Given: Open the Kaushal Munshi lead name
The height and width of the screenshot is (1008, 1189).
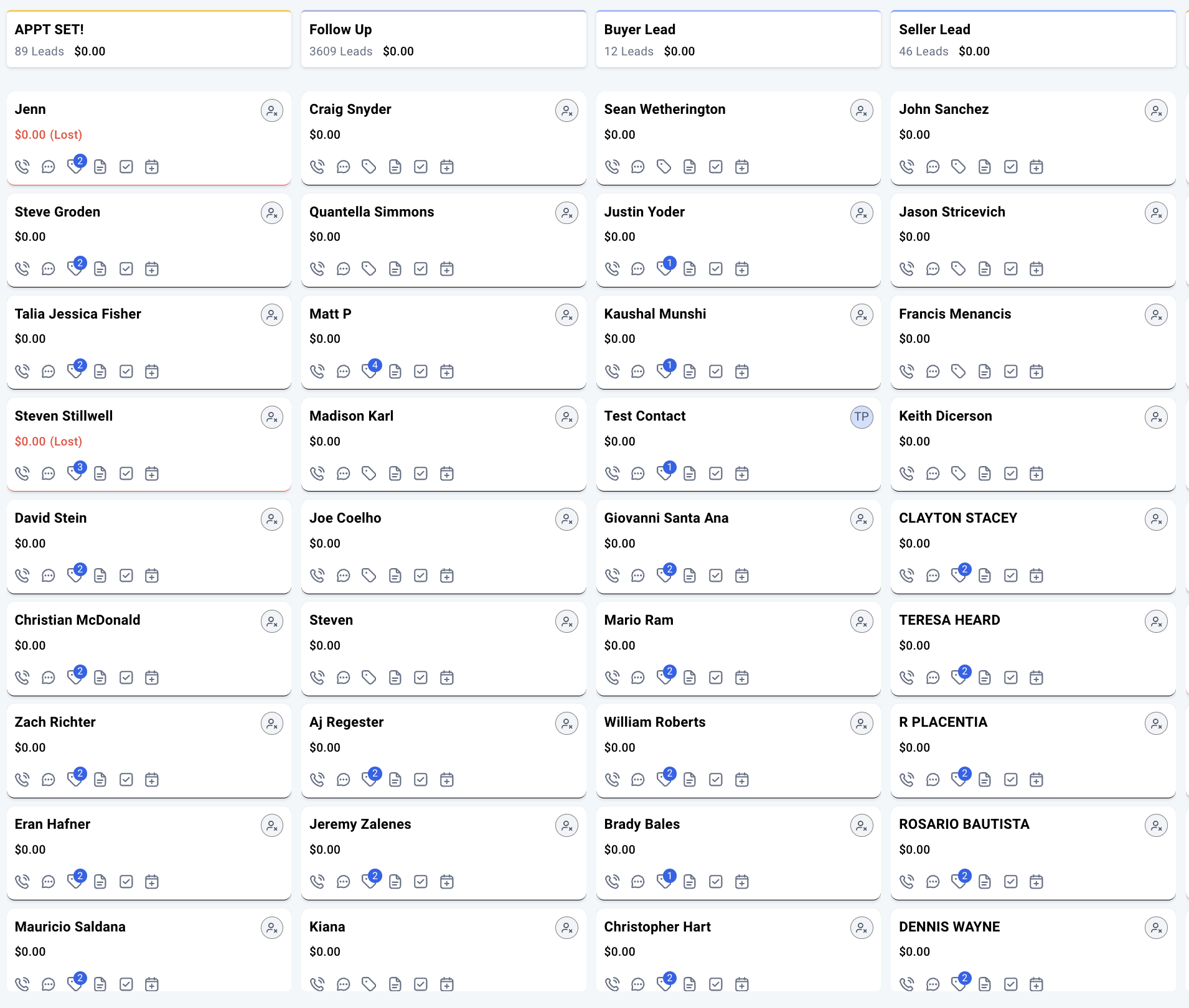Looking at the screenshot, I should point(655,314).
